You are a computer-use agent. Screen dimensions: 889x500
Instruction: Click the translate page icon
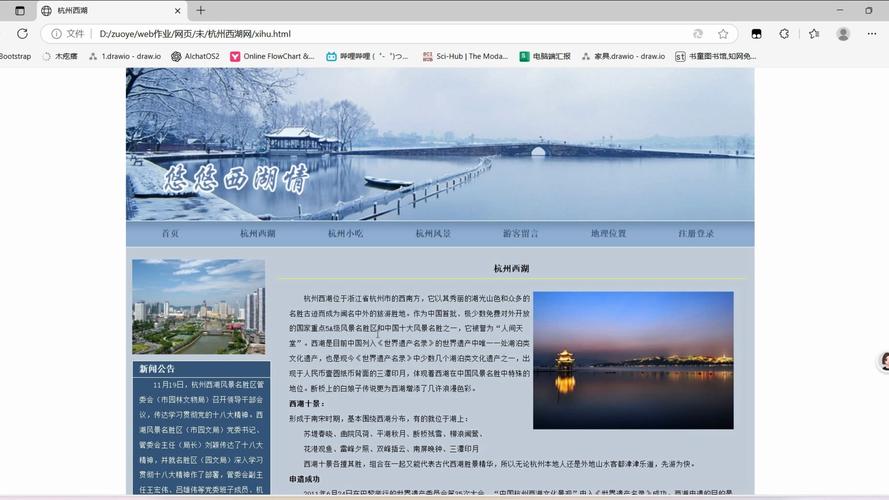[698, 34]
